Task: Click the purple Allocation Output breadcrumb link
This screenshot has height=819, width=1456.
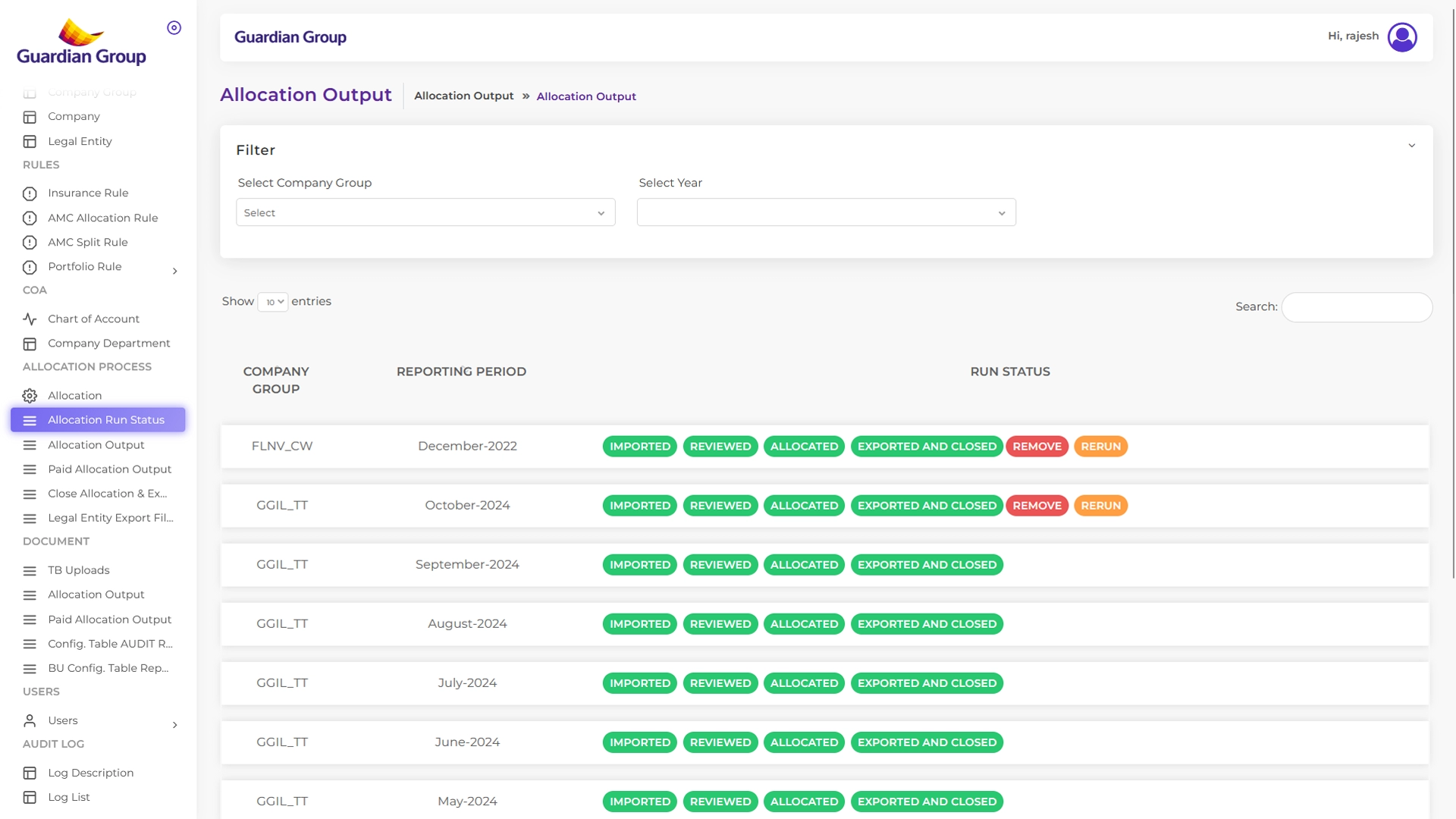Action: click(586, 96)
